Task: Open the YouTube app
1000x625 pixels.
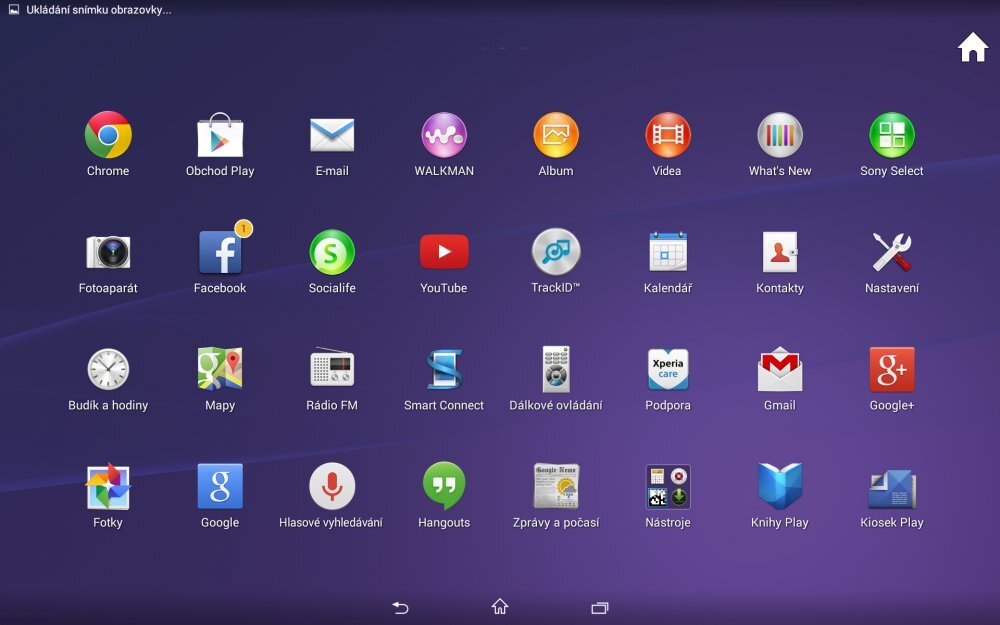Action: click(443, 254)
